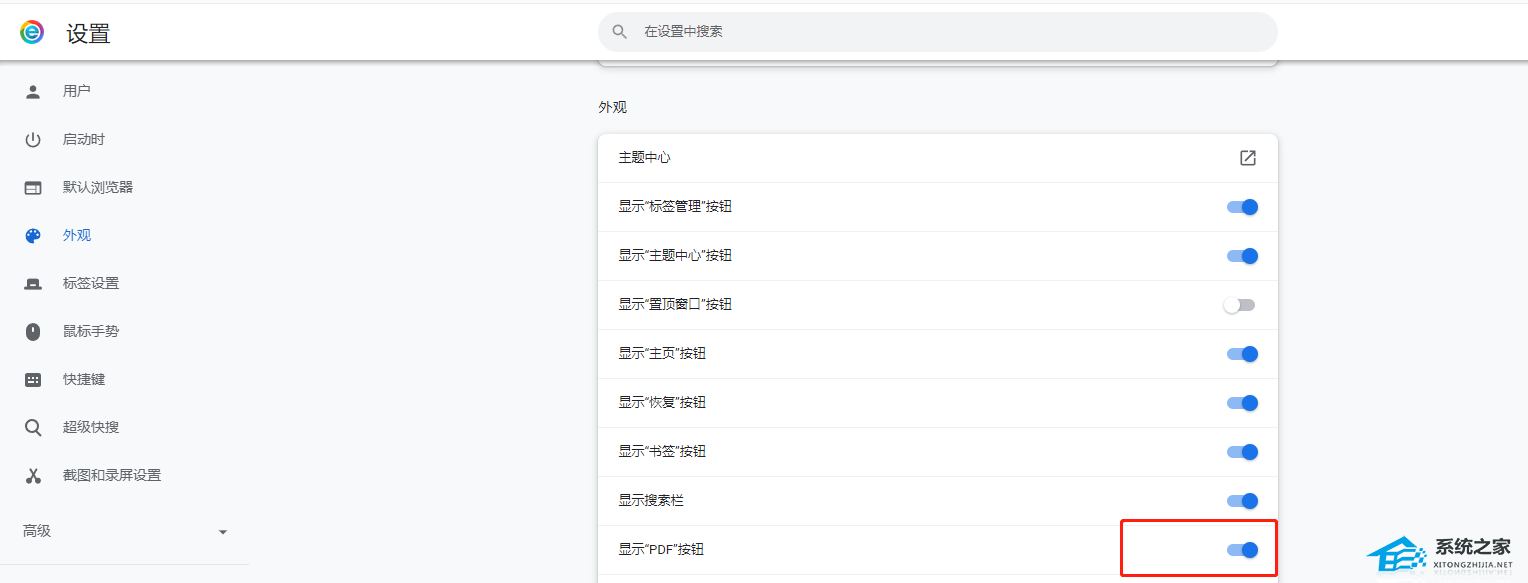Enable the 显示"置顶窗口"按钮 toggle
1528x583 pixels.
click(x=1239, y=305)
